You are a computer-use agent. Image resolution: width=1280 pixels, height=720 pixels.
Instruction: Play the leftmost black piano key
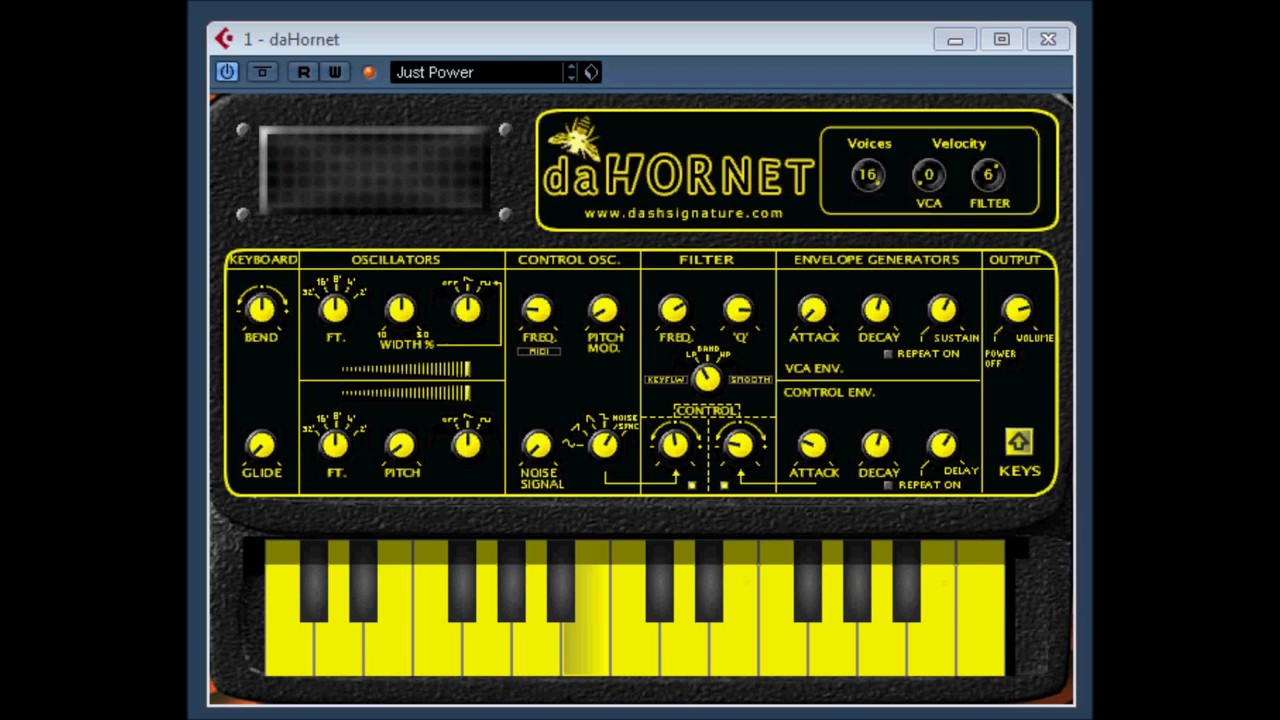(x=314, y=580)
